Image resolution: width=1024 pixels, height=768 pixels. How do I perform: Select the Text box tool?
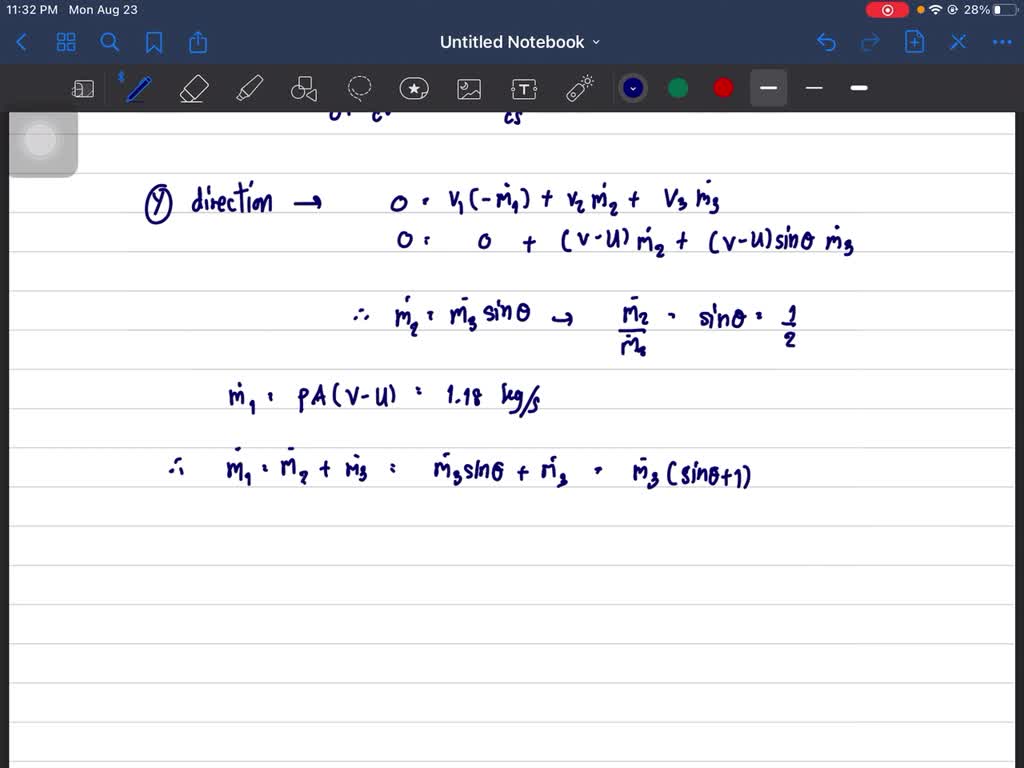pos(524,89)
